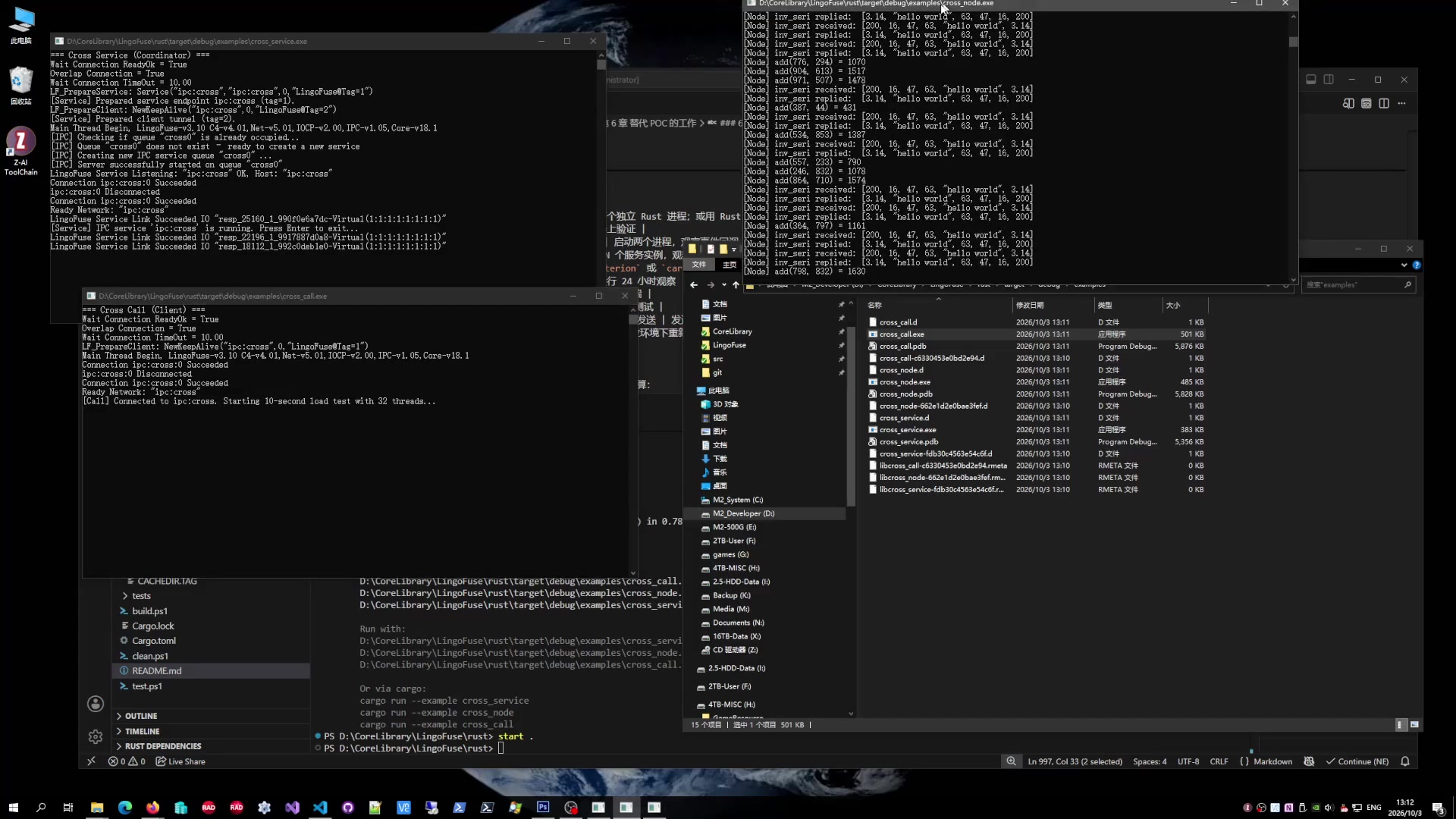Open Markdown preview to the side

(x=1348, y=103)
